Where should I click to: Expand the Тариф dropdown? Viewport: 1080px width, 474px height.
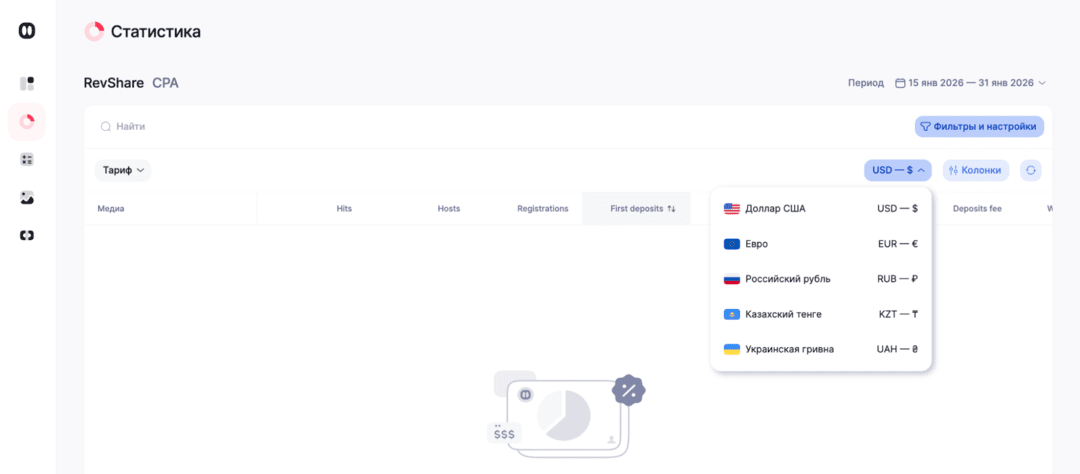coord(123,170)
